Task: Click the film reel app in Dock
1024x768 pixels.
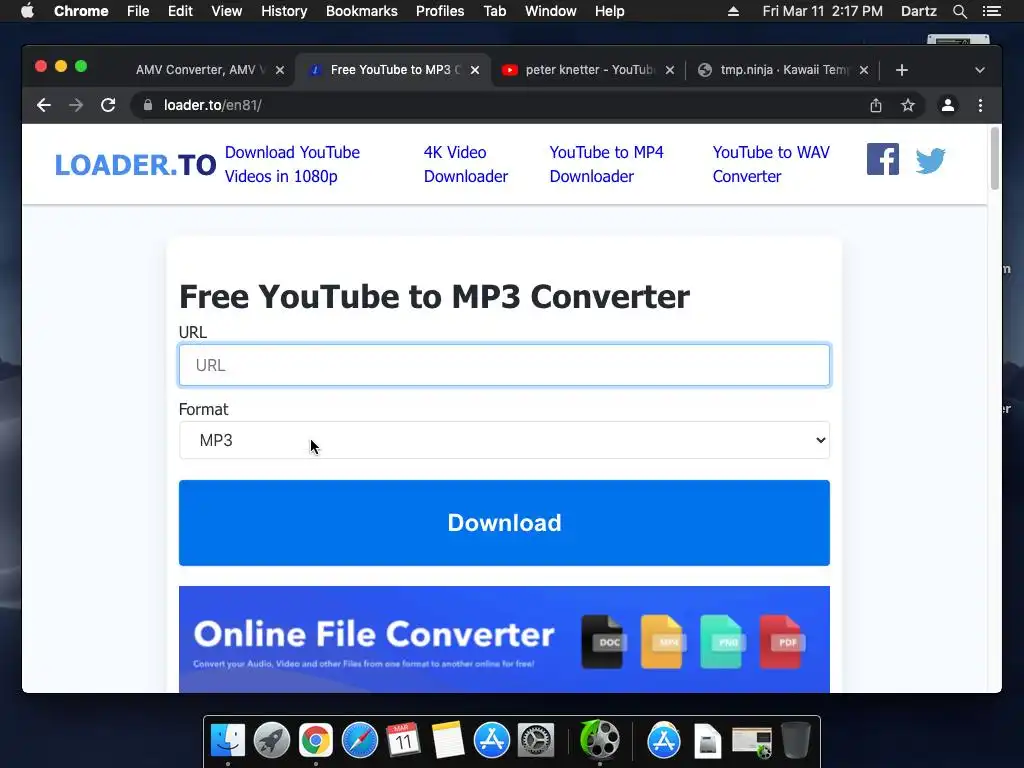Action: [600, 740]
